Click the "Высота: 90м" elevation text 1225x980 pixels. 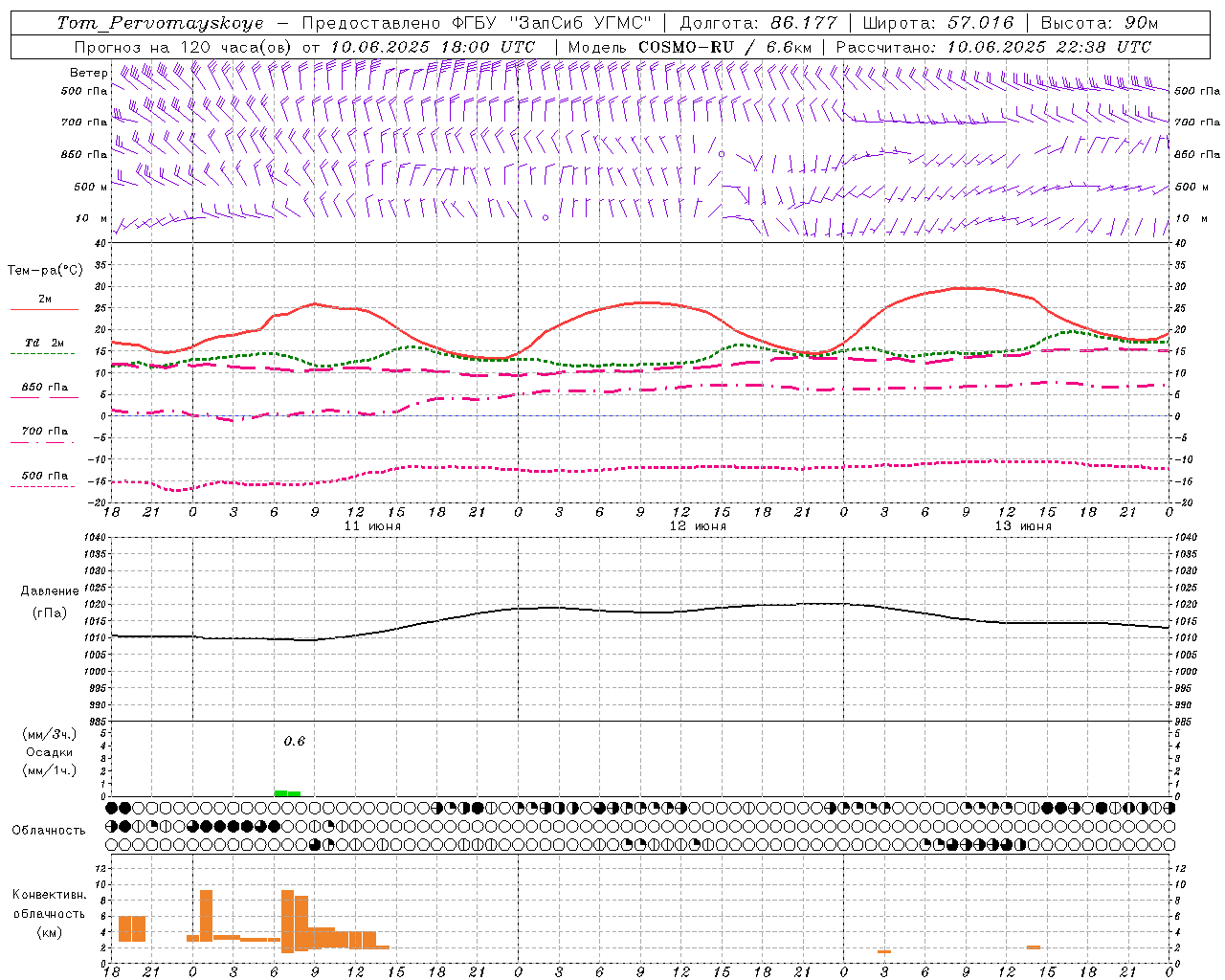point(1099,23)
